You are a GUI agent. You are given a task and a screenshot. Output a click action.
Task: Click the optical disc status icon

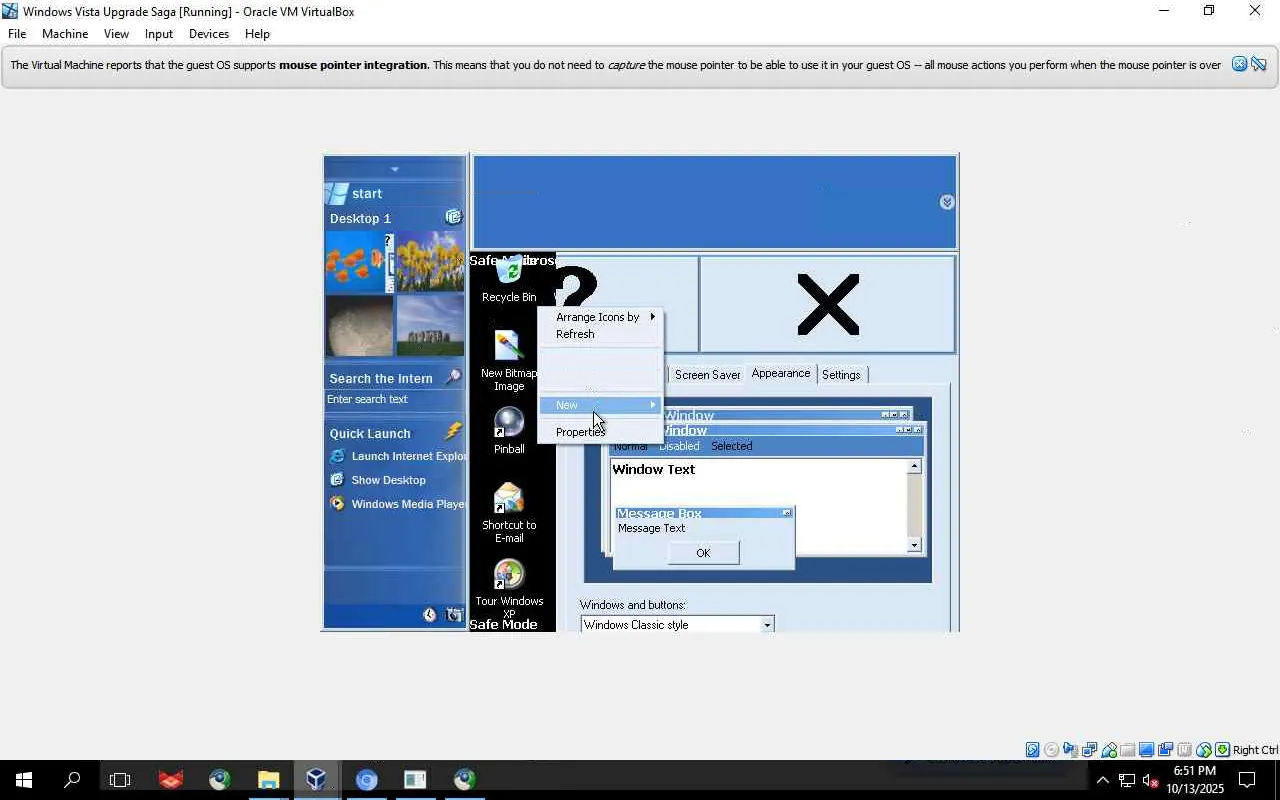(x=1051, y=750)
